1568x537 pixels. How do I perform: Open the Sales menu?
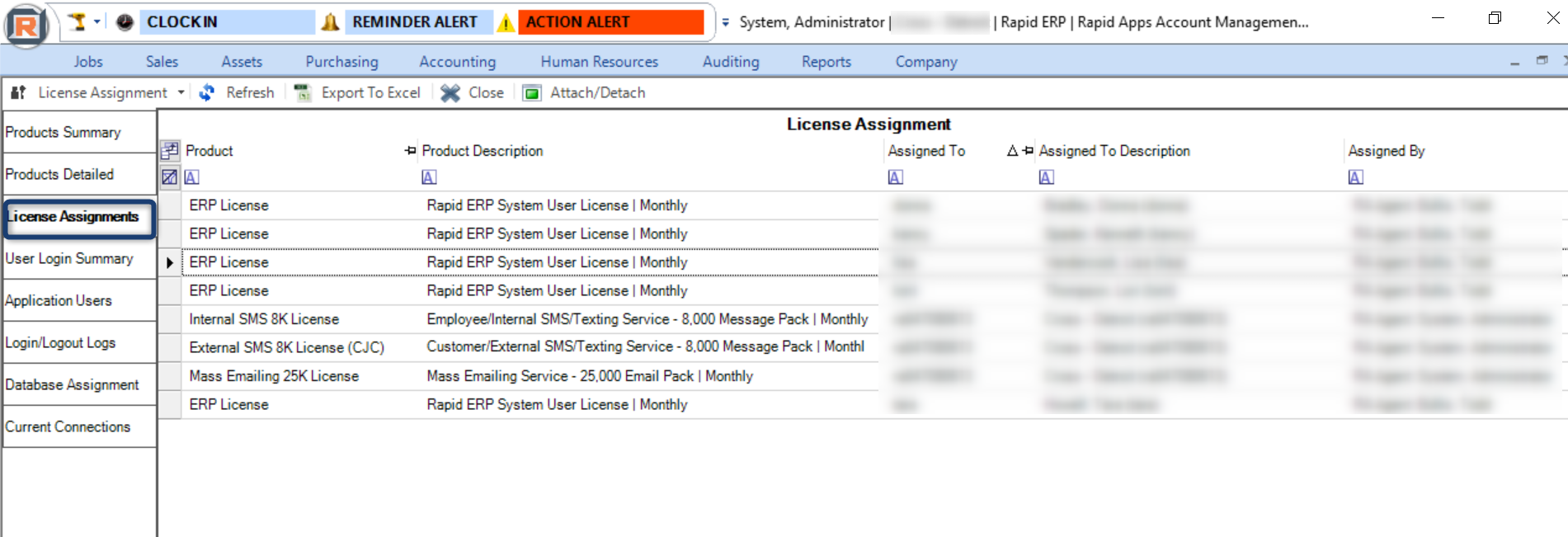coord(162,62)
